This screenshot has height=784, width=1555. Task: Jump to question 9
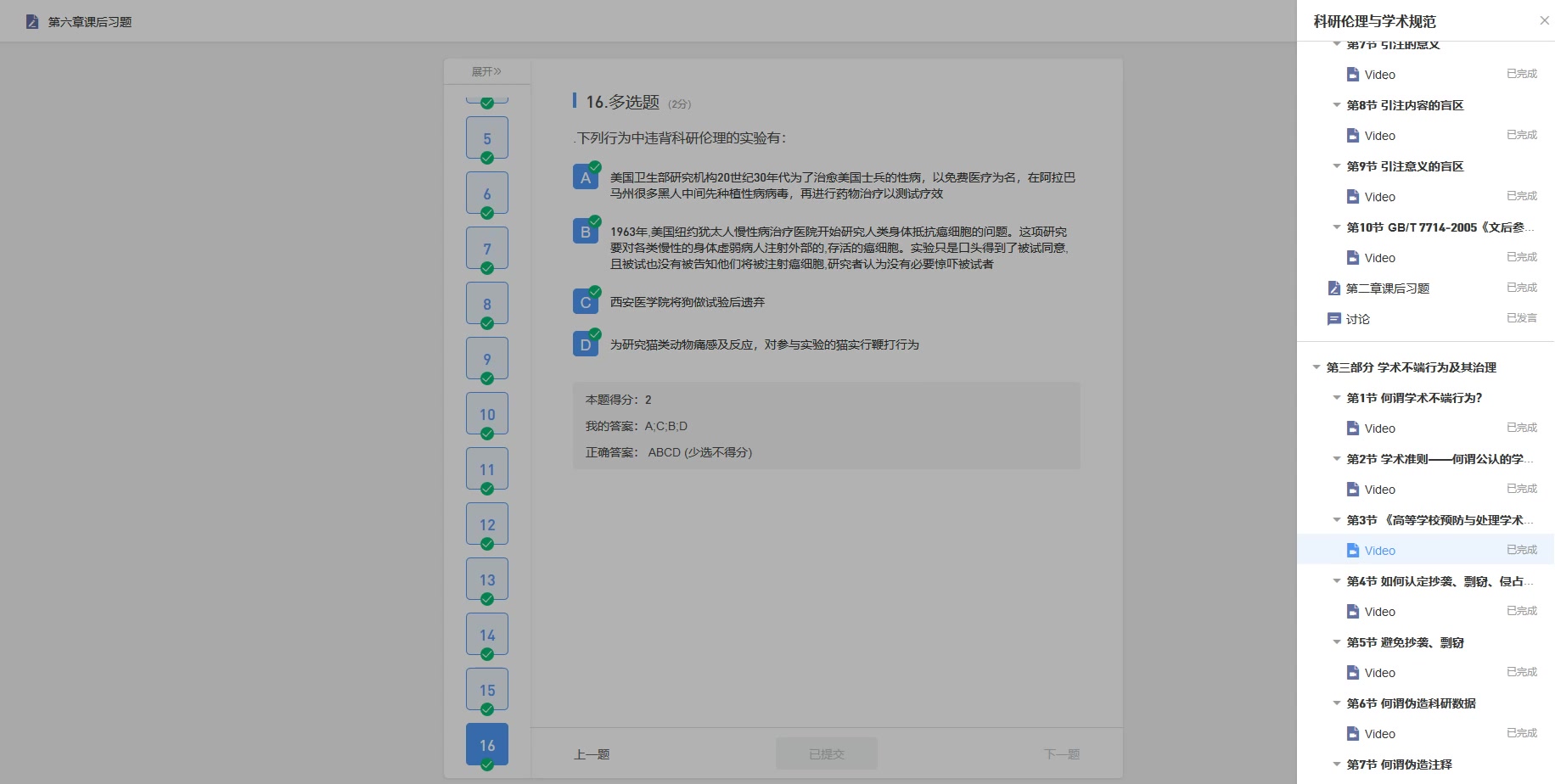487,359
